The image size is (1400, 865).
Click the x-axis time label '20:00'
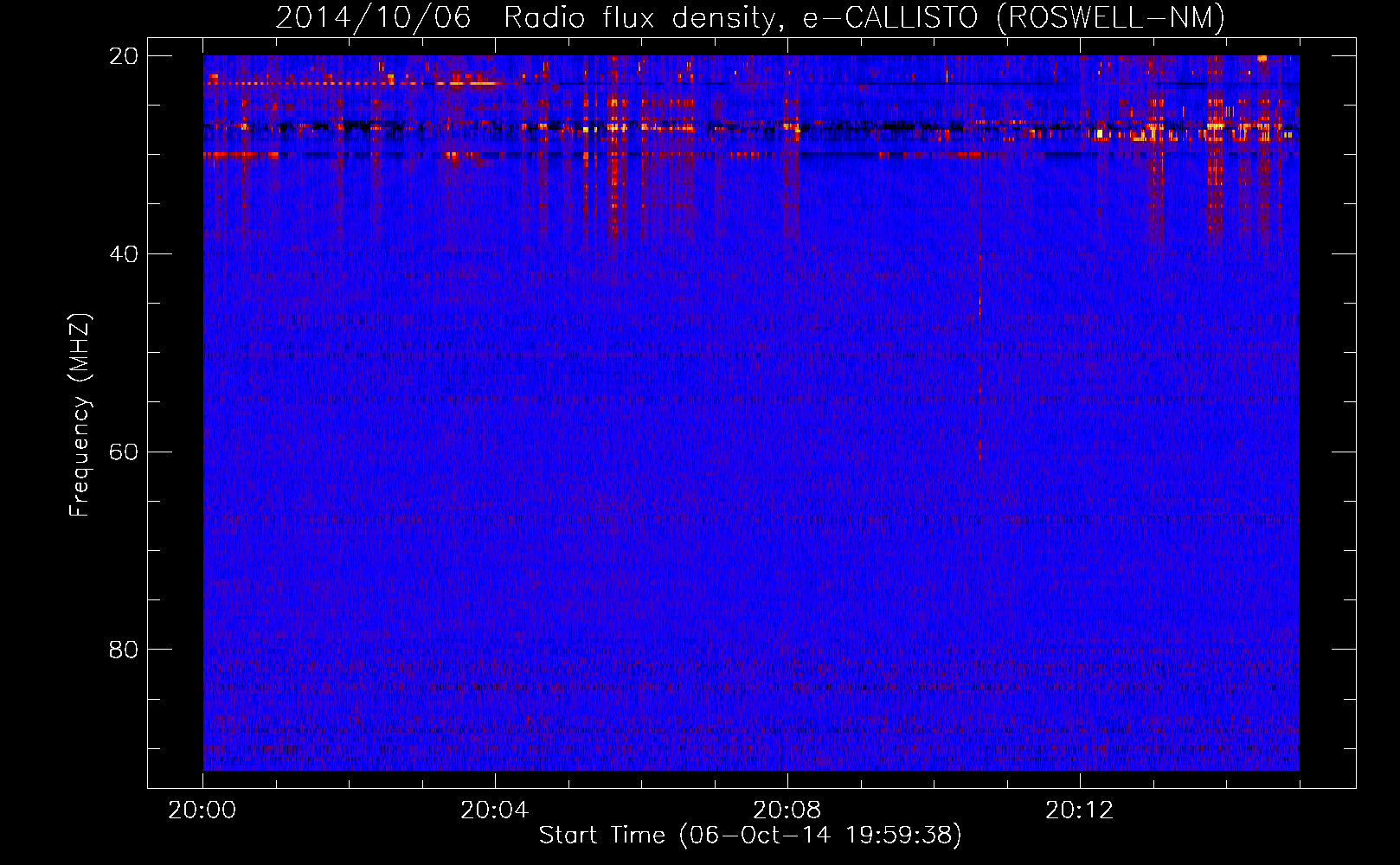click(x=202, y=811)
